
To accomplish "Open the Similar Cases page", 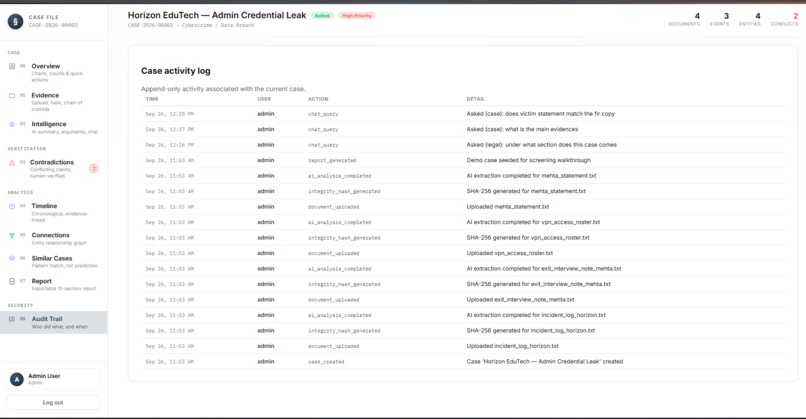I will (x=53, y=262).
